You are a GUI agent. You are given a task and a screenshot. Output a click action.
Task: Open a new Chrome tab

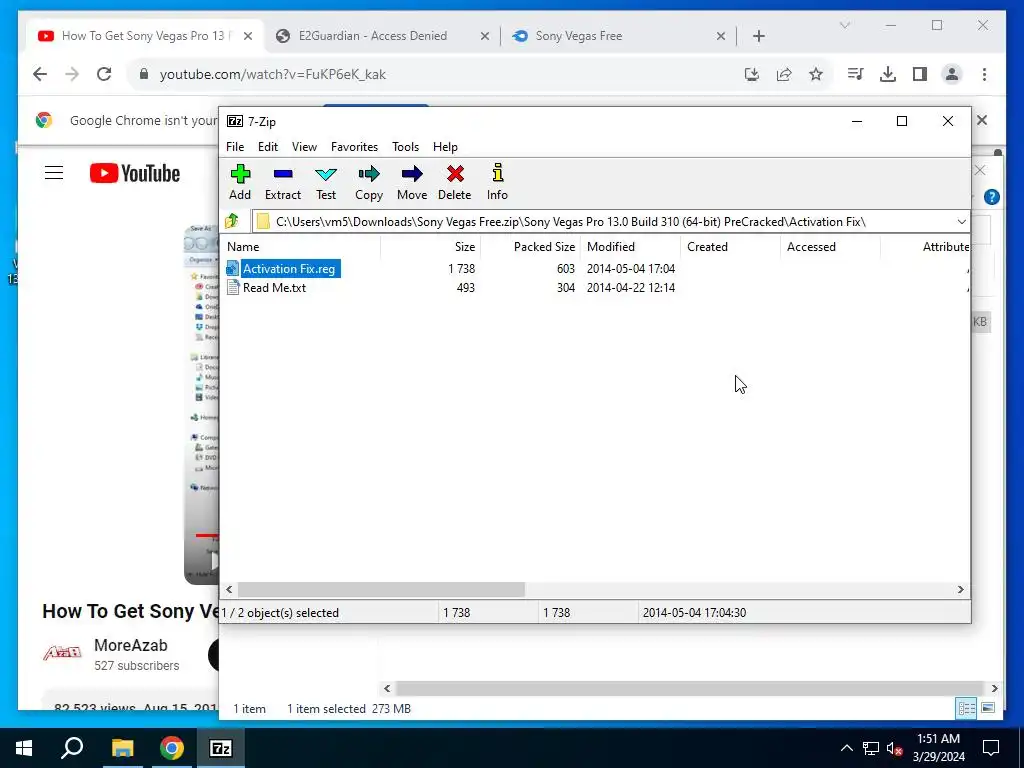pyautogui.click(x=759, y=37)
